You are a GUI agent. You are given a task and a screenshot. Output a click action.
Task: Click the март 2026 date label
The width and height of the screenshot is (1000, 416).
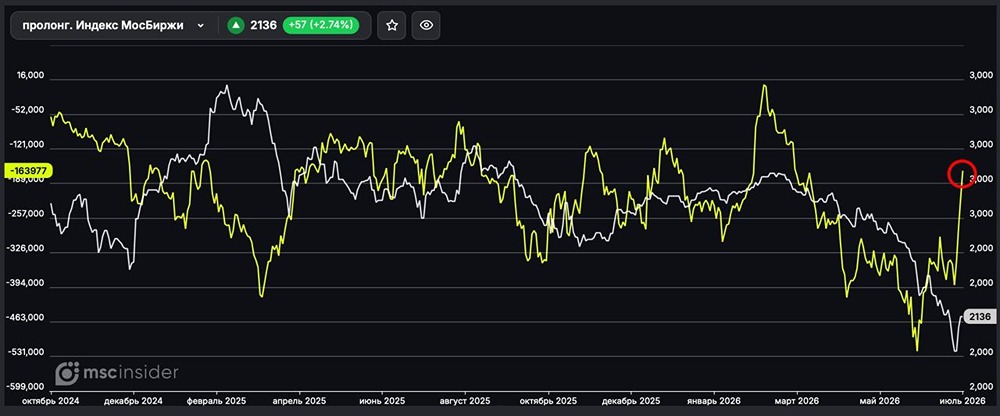click(x=797, y=401)
